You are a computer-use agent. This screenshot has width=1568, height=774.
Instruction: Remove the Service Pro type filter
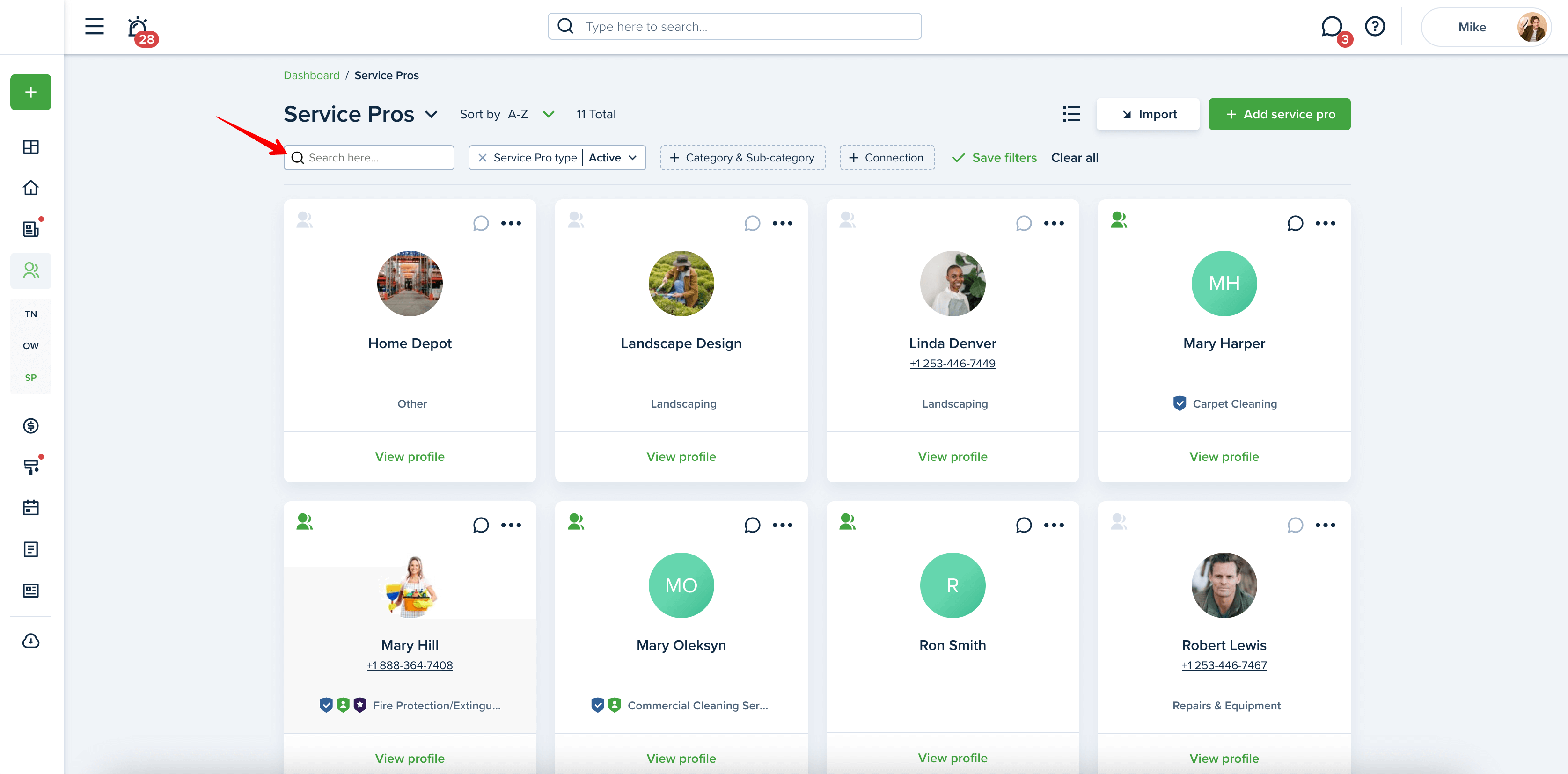482,158
